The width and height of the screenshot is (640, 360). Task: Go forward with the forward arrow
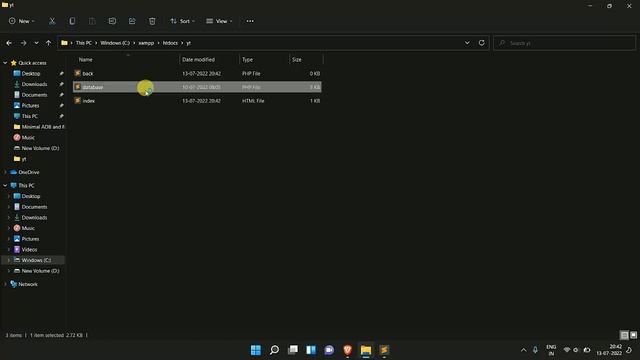click(x=23, y=43)
